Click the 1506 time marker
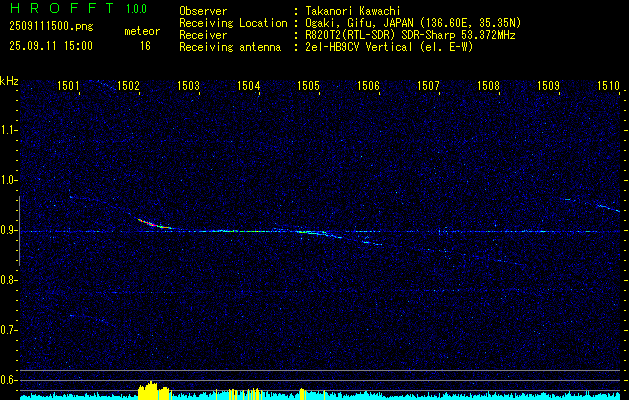This screenshot has width=629, height=400. pos(368,85)
